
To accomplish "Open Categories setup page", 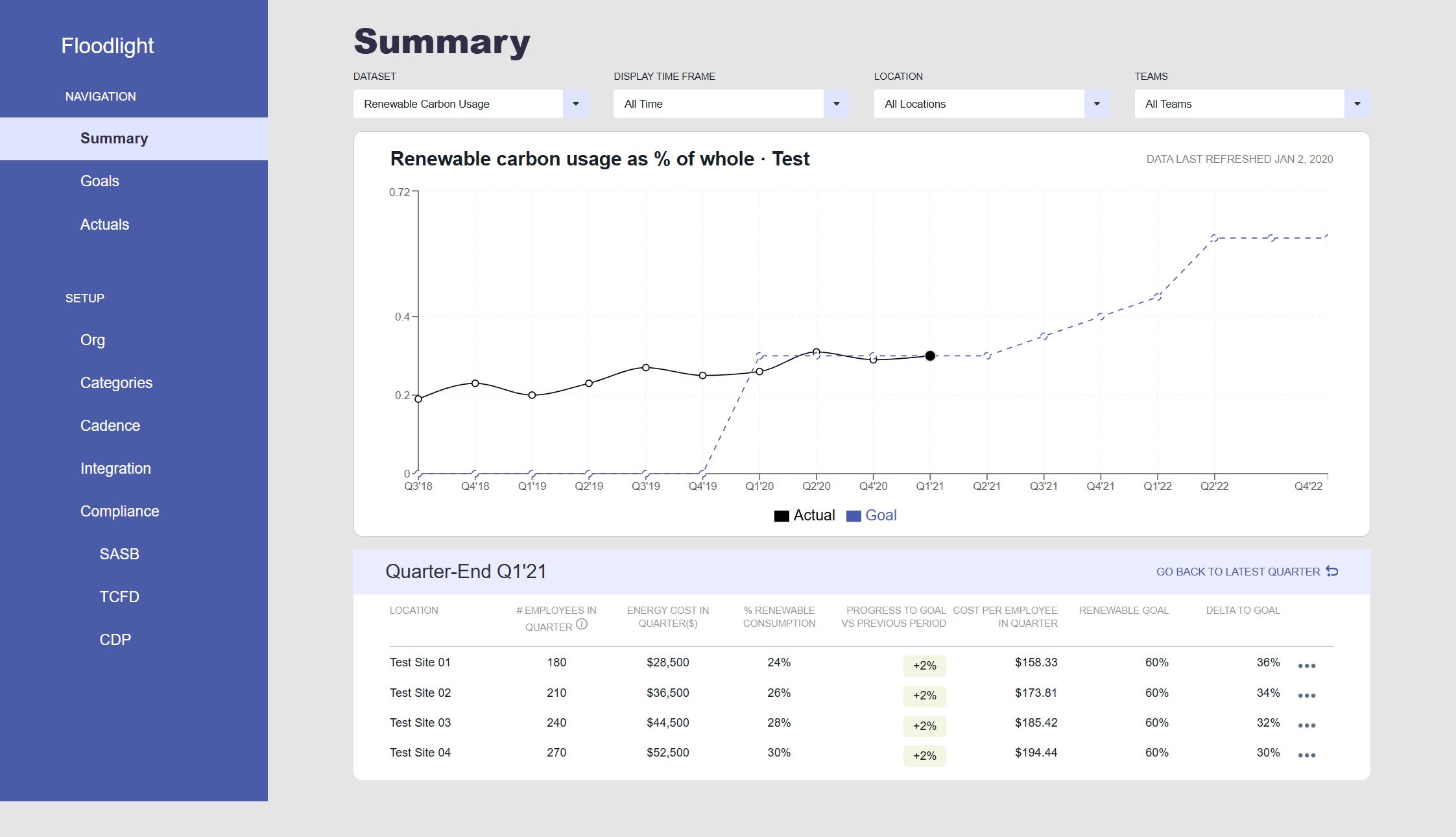I will tap(116, 383).
